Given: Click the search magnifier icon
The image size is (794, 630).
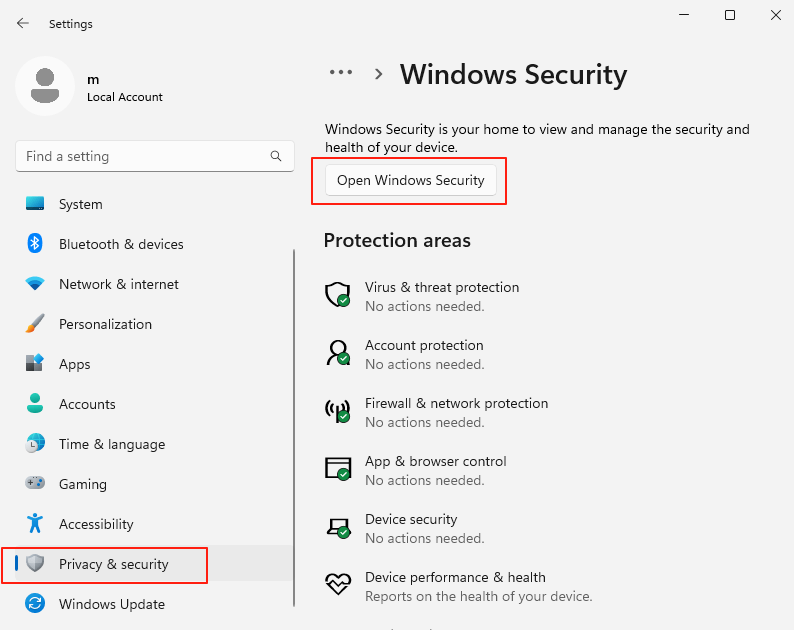Looking at the screenshot, I should 276,156.
